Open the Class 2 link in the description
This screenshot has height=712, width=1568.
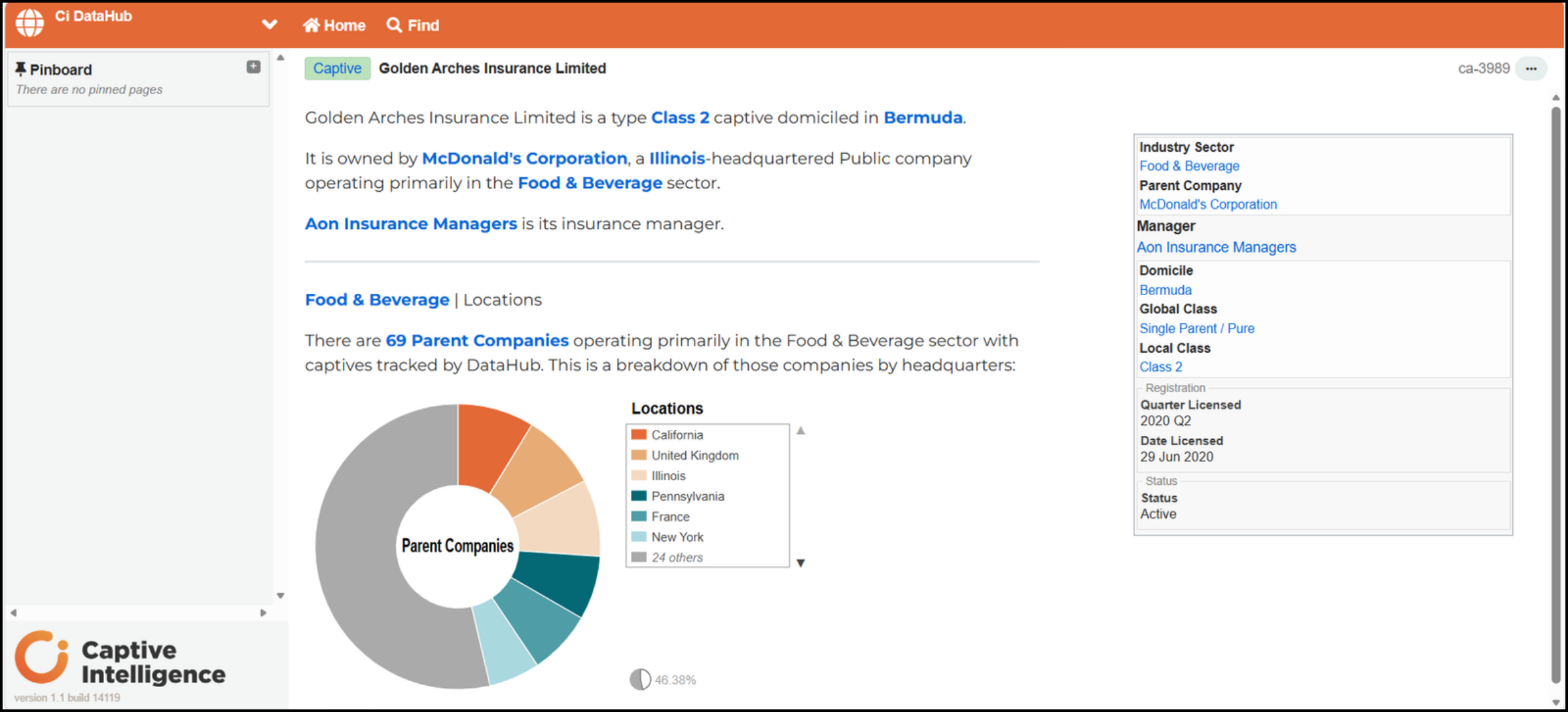[680, 118]
